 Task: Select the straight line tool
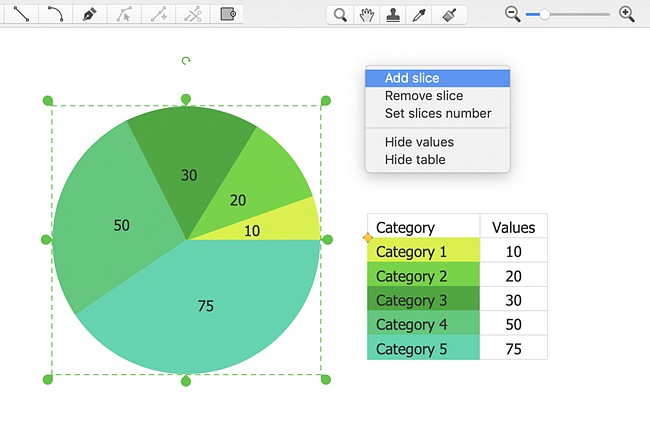[x=20, y=14]
